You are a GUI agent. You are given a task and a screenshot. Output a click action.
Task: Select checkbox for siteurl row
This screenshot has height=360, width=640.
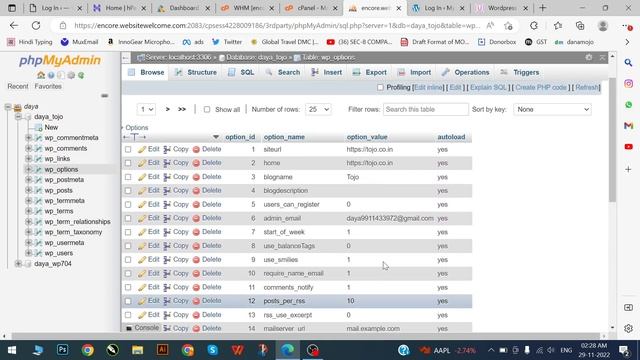click(128, 150)
